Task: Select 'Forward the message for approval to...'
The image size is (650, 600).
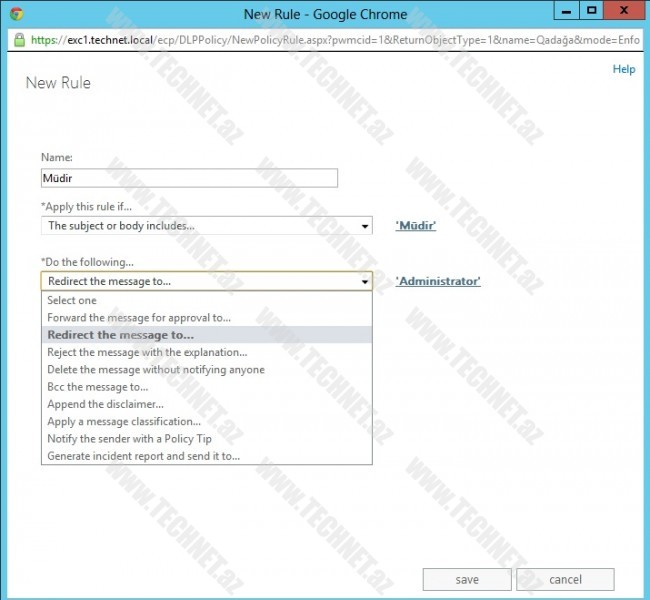Action: [139, 318]
